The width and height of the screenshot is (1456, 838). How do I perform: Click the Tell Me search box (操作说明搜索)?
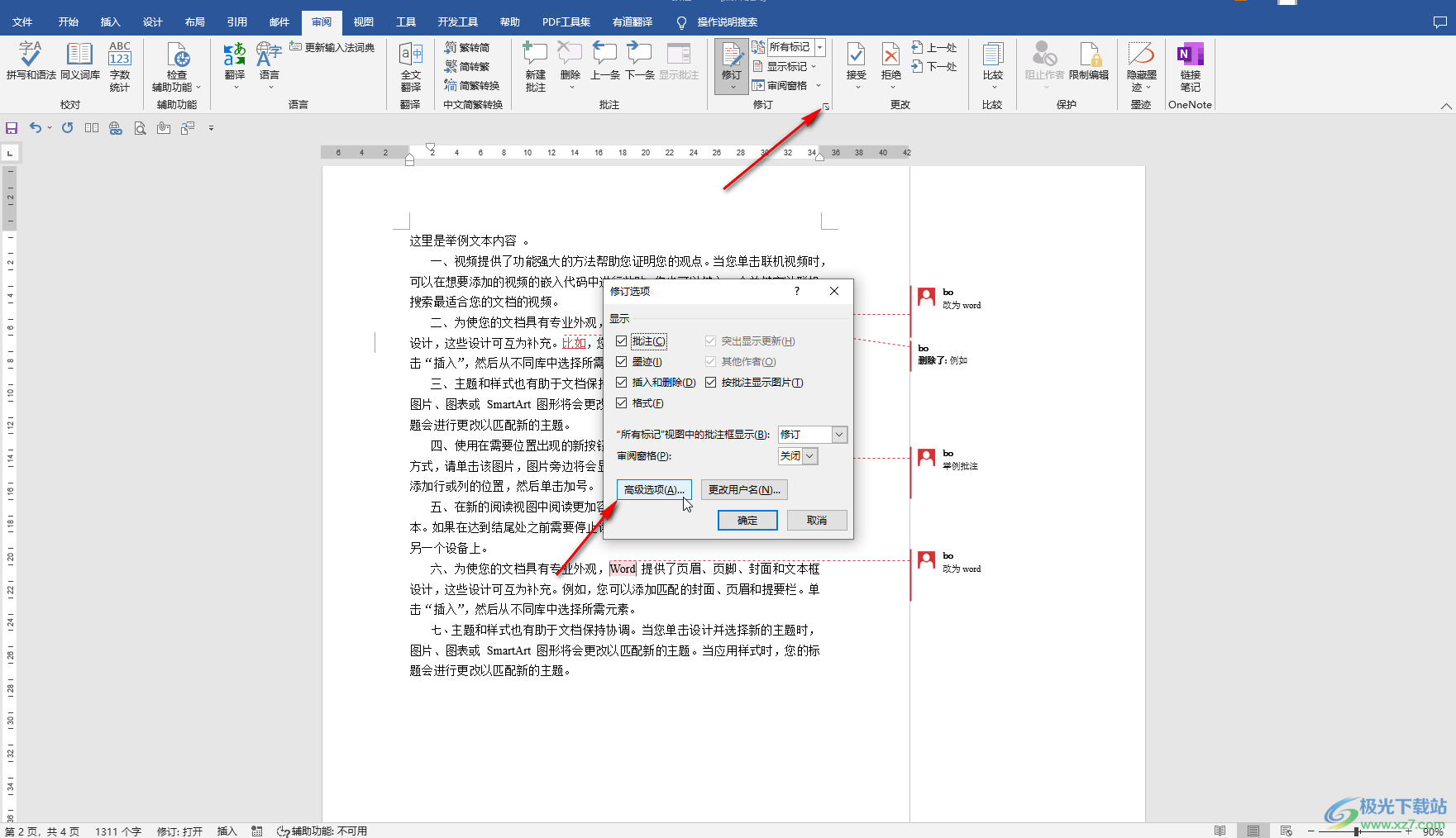pyautogui.click(x=728, y=22)
